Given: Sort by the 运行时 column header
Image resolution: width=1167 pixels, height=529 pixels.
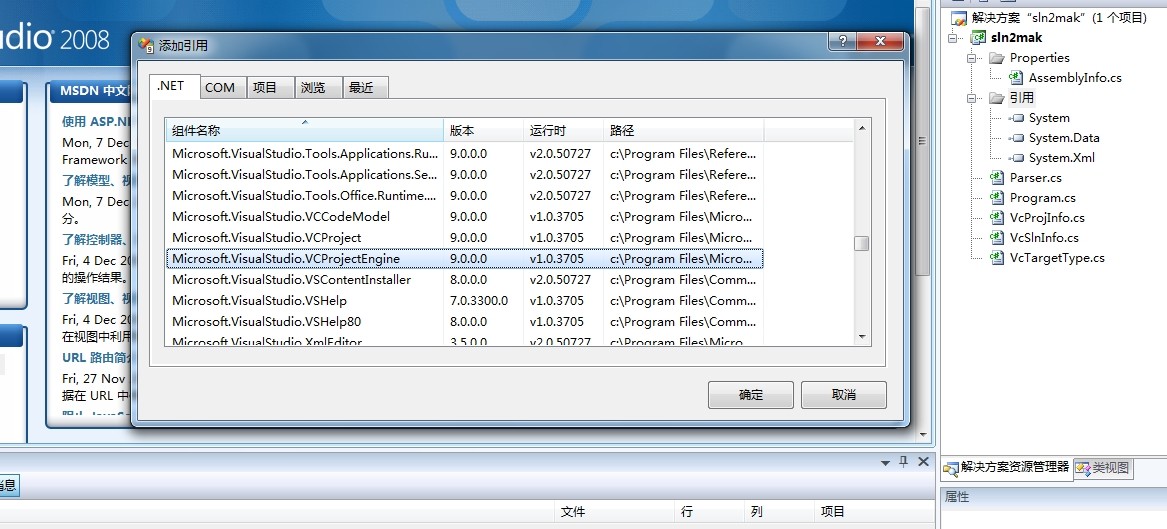Looking at the screenshot, I should (x=563, y=130).
